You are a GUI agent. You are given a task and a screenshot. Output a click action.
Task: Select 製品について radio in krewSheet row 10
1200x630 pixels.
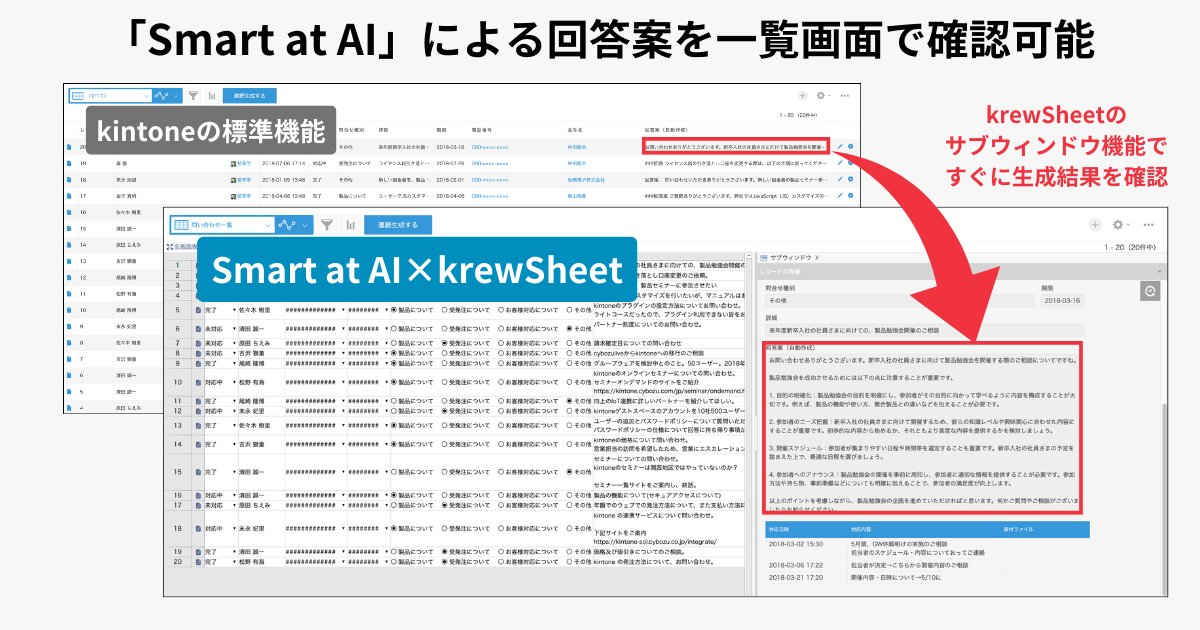[394, 382]
